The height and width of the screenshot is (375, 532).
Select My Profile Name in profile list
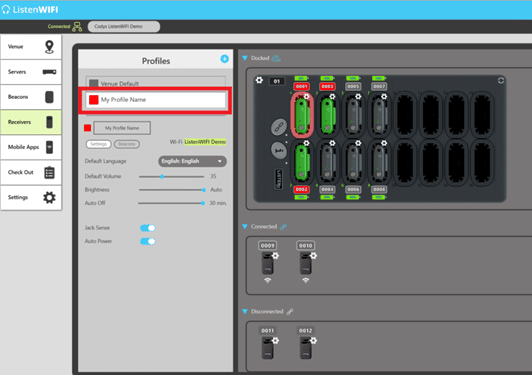pos(155,100)
